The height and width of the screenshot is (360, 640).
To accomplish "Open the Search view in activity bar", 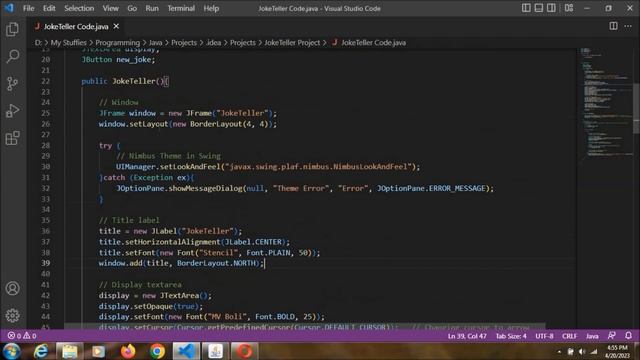I will tap(13, 56).
